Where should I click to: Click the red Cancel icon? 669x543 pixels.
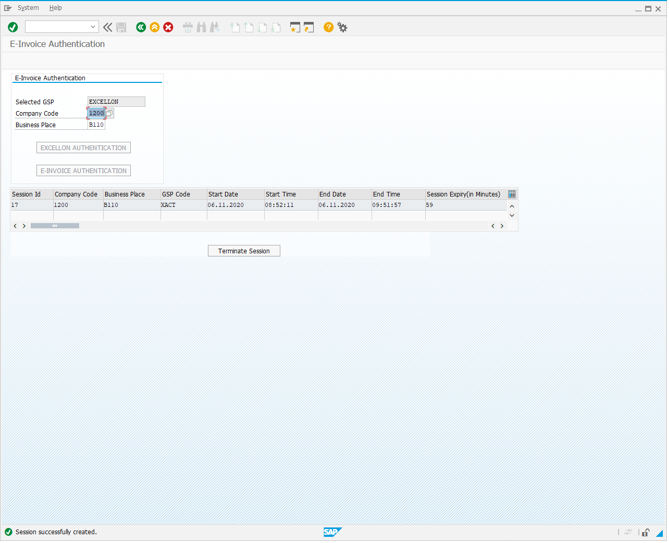coord(169,27)
